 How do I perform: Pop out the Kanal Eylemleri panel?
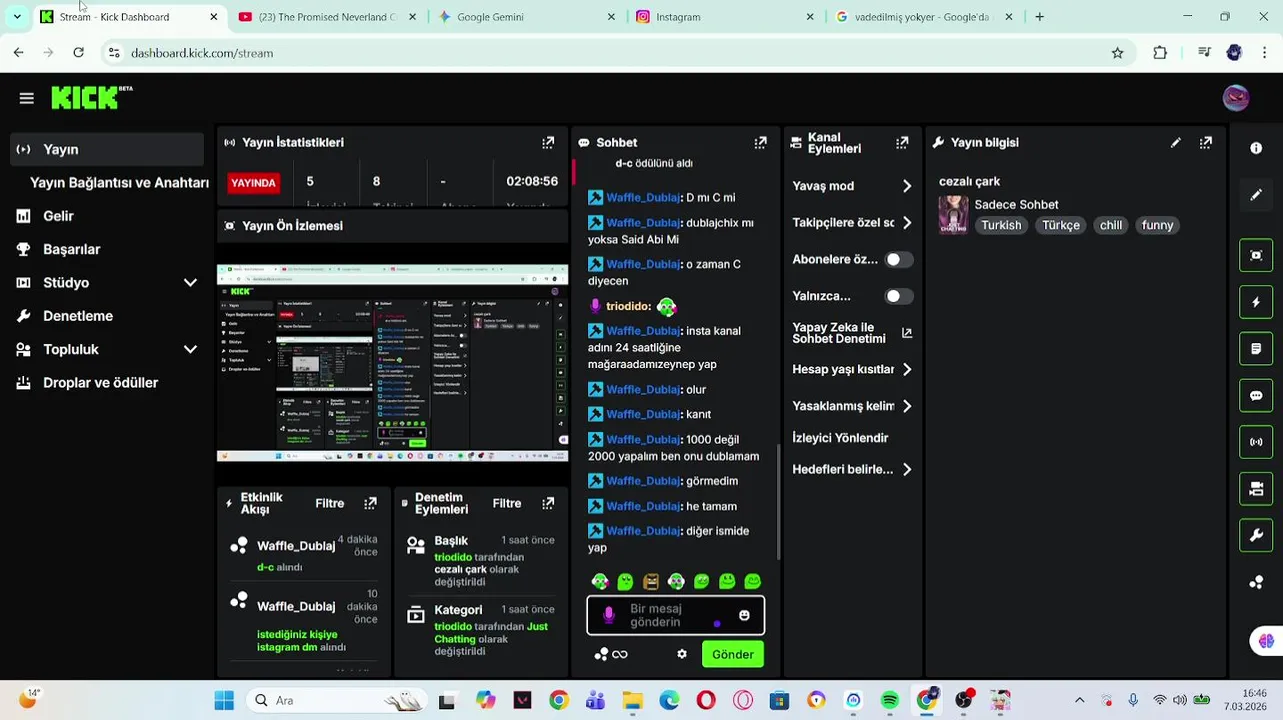point(902,143)
